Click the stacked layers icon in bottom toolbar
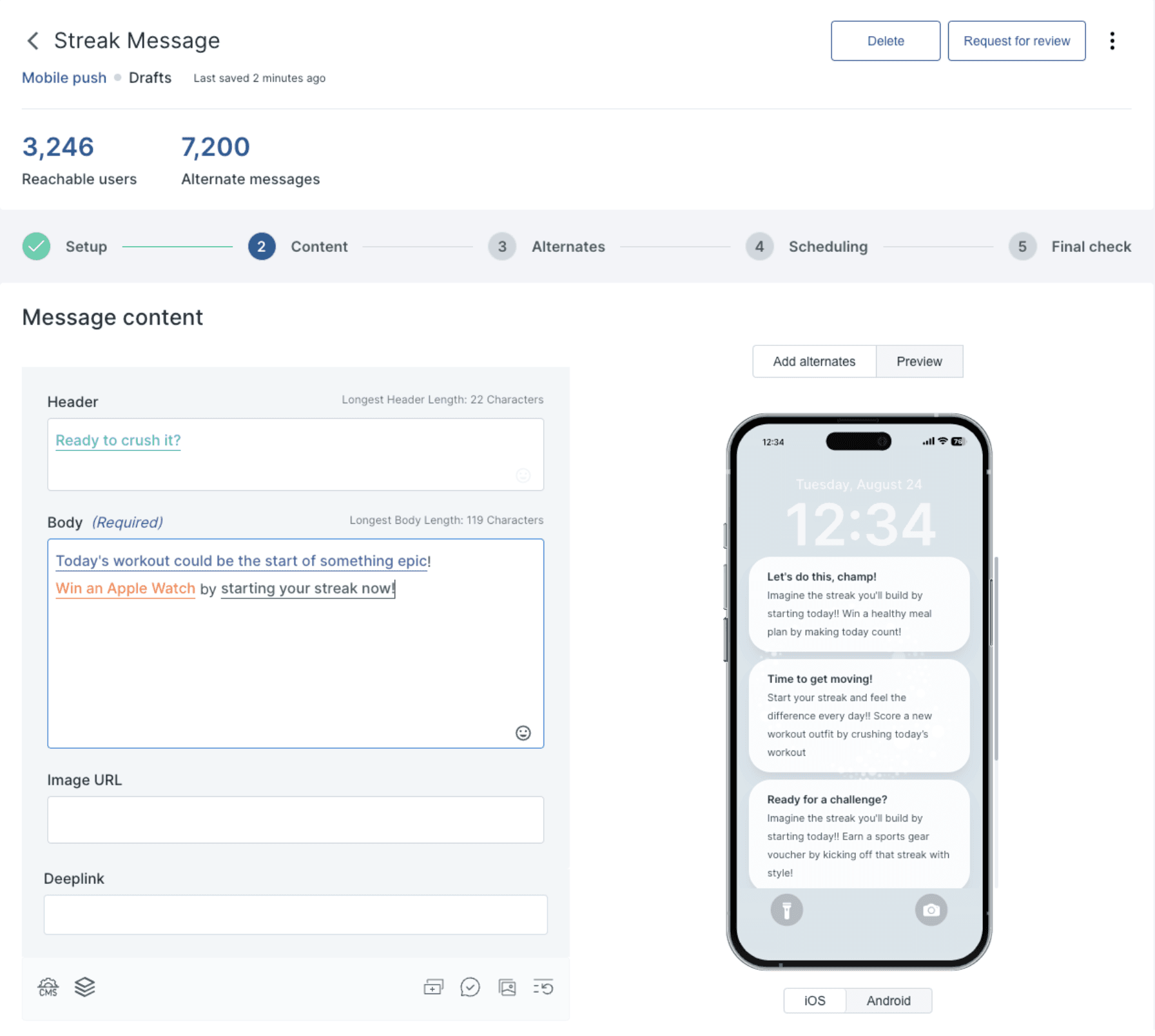The height and width of the screenshot is (1036, 1155). pos(85,987)
